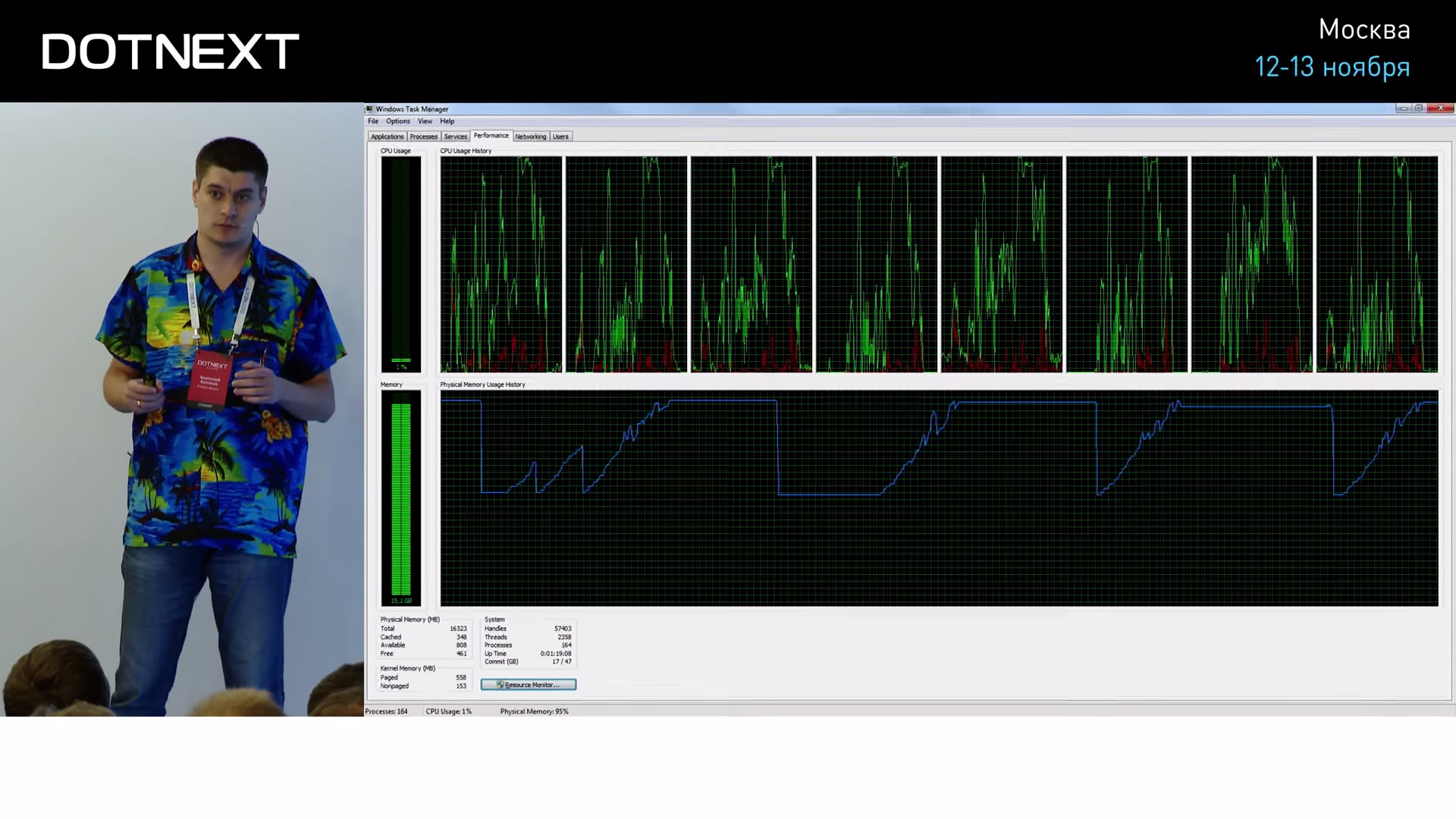Click status bar text Physical Memory: 95%
Screen dimensions: 1456x819
534,711
